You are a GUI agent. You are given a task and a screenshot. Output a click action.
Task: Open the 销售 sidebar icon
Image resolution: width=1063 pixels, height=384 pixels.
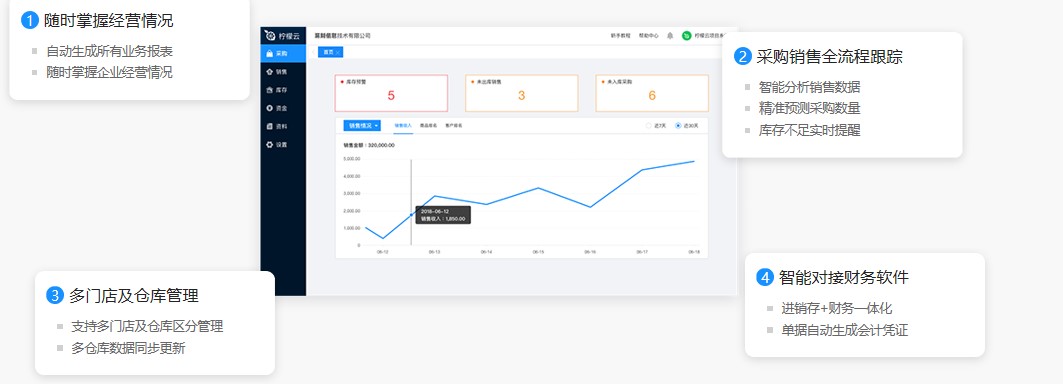270,71
